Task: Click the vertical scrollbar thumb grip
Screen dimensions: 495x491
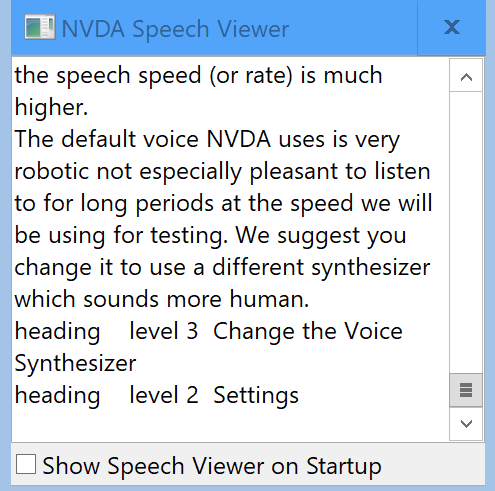Action: pos(466,390)
